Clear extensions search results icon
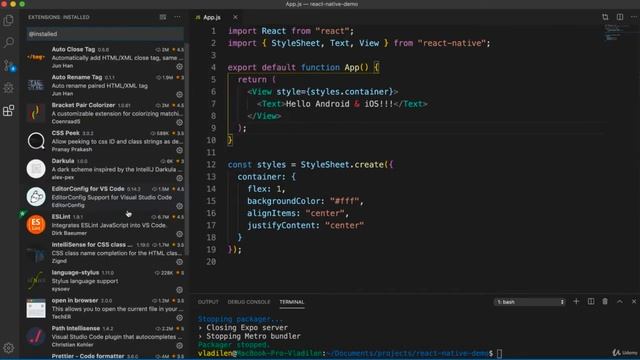 (x=163, y=17)
